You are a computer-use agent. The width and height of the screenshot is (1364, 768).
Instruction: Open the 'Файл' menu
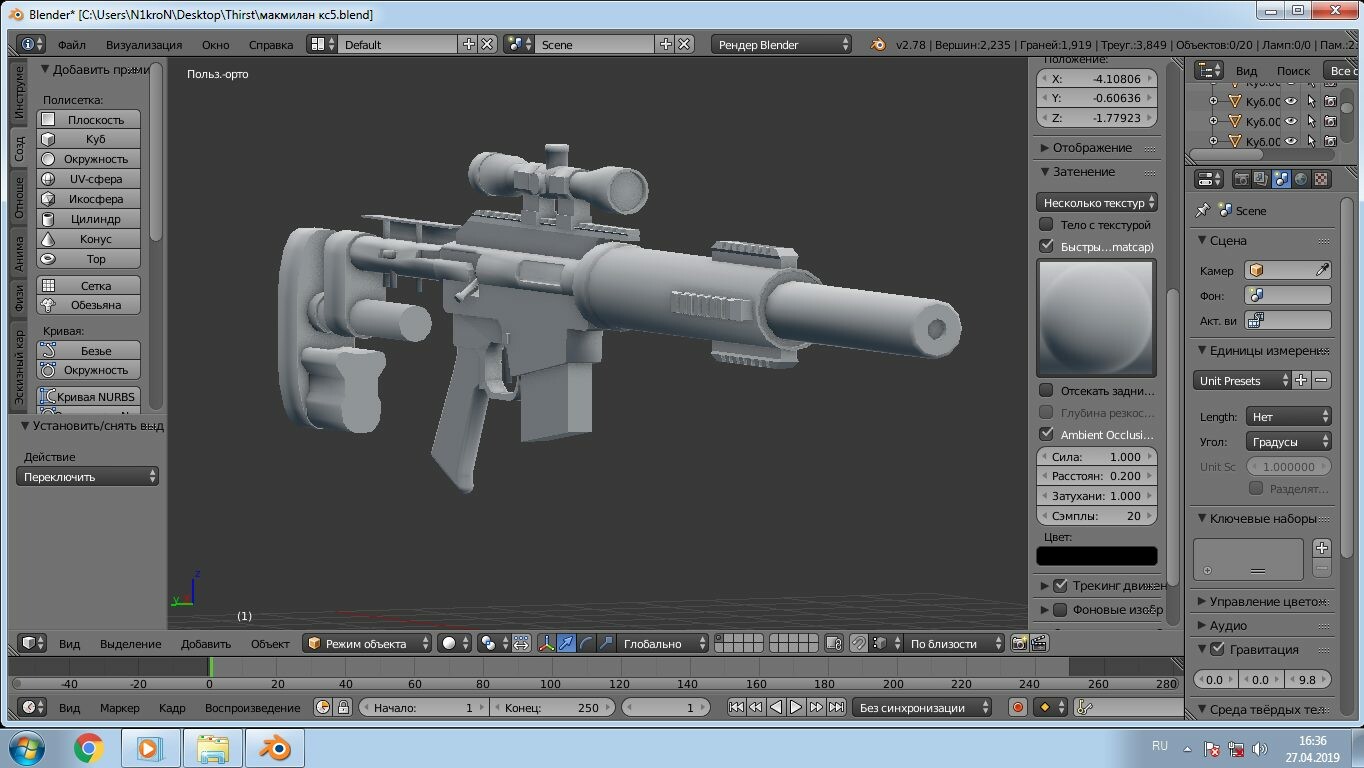(x=71, y=44)
